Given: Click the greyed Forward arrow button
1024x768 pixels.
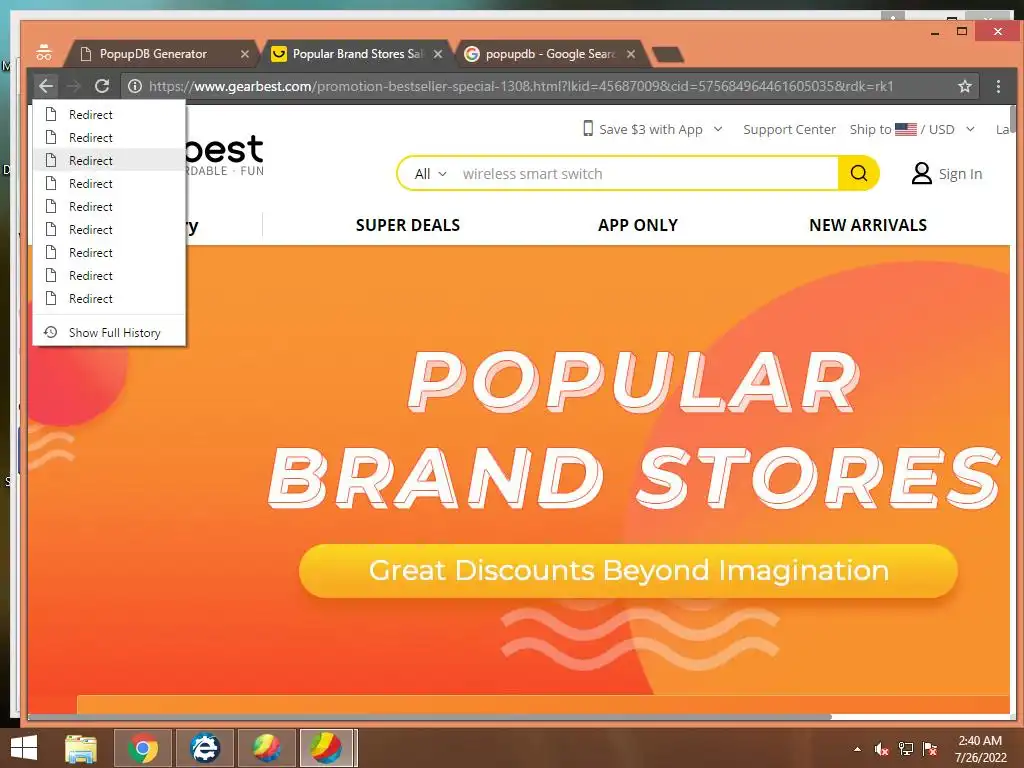Looking at the screenshot, I should pos(74,86).
